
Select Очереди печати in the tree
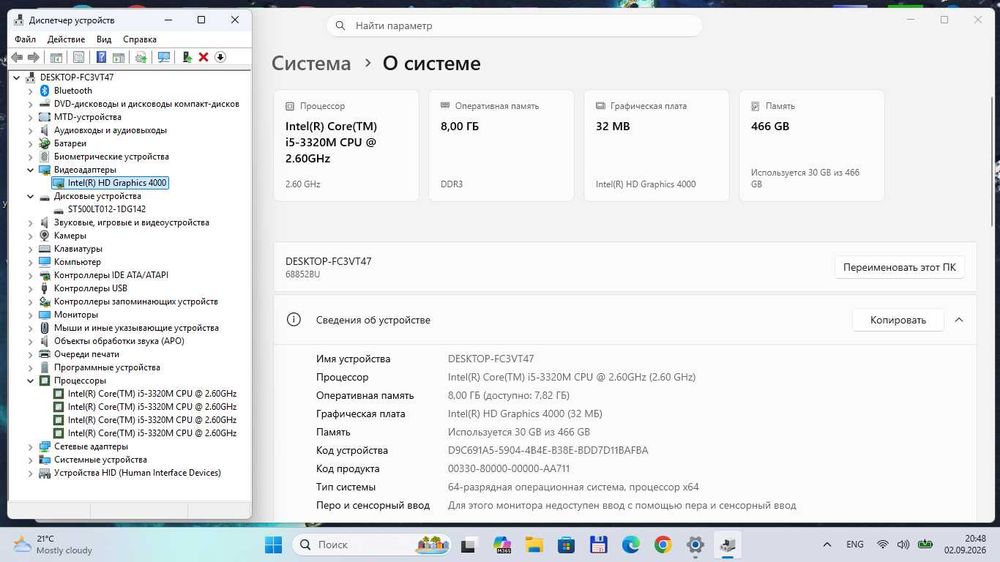(86, 354)
